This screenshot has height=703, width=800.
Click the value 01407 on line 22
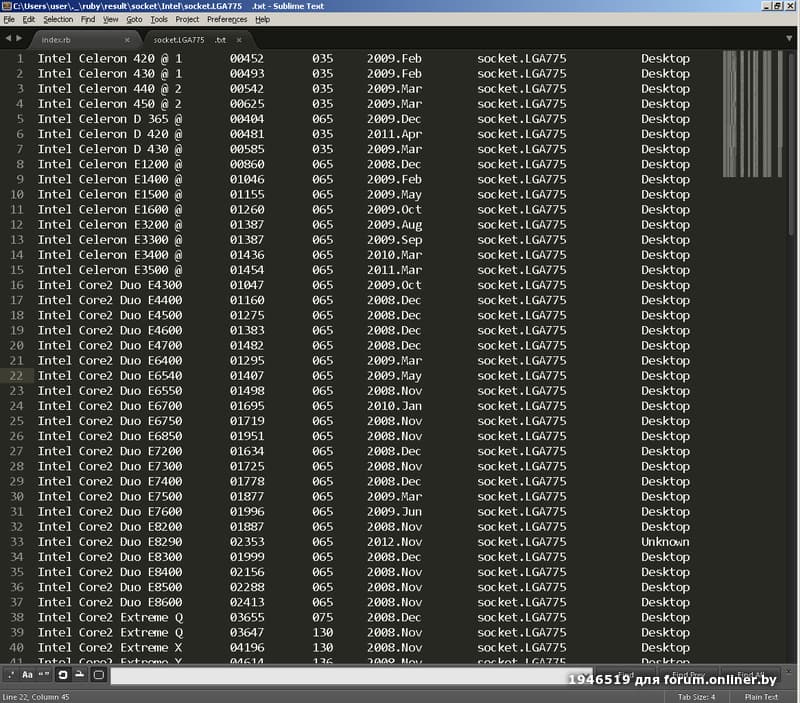(x=247, y=376)
